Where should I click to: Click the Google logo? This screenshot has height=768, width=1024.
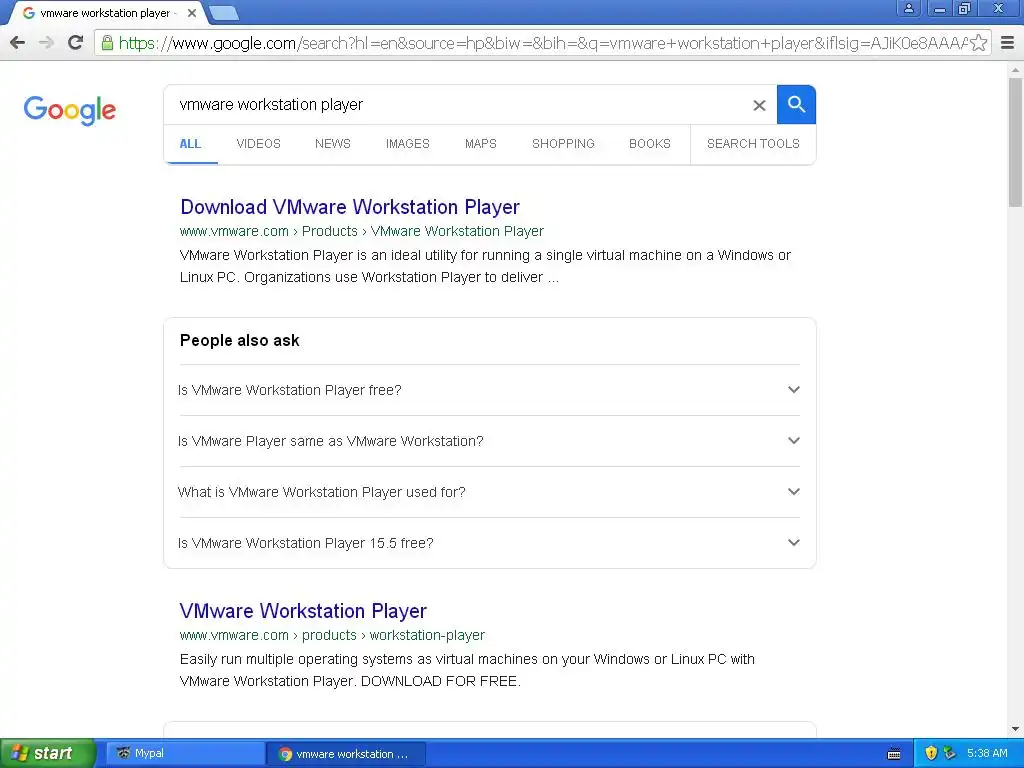tap(69, 110)
